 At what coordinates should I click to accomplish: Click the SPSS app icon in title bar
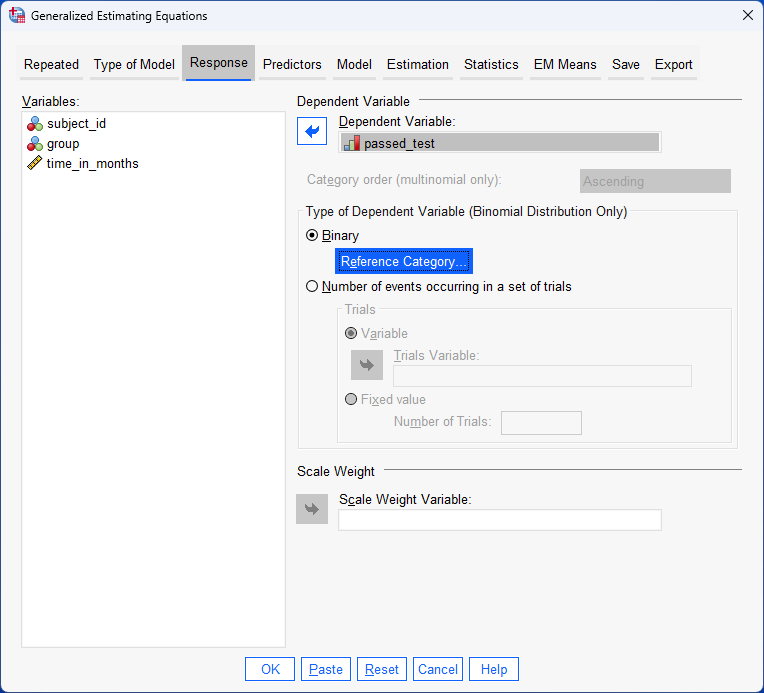pos(17,15)
